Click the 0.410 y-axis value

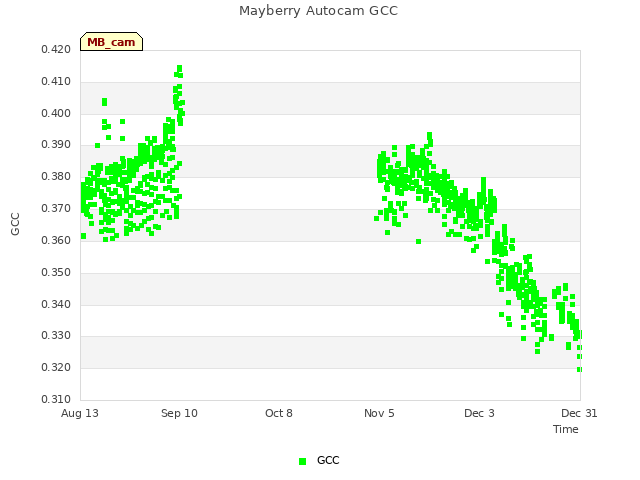click(56, 81)
